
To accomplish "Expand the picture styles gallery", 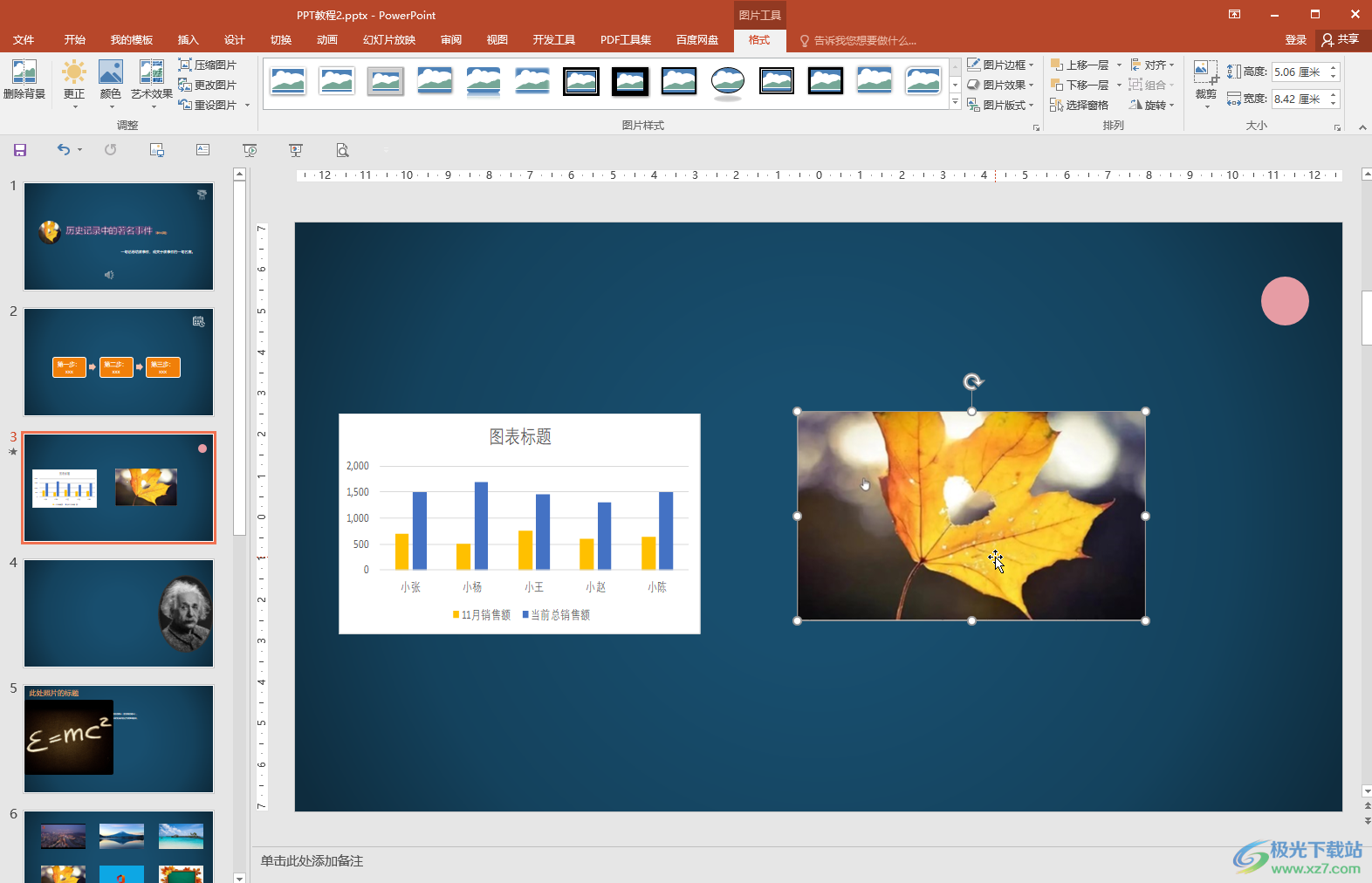I will (956, 103).
